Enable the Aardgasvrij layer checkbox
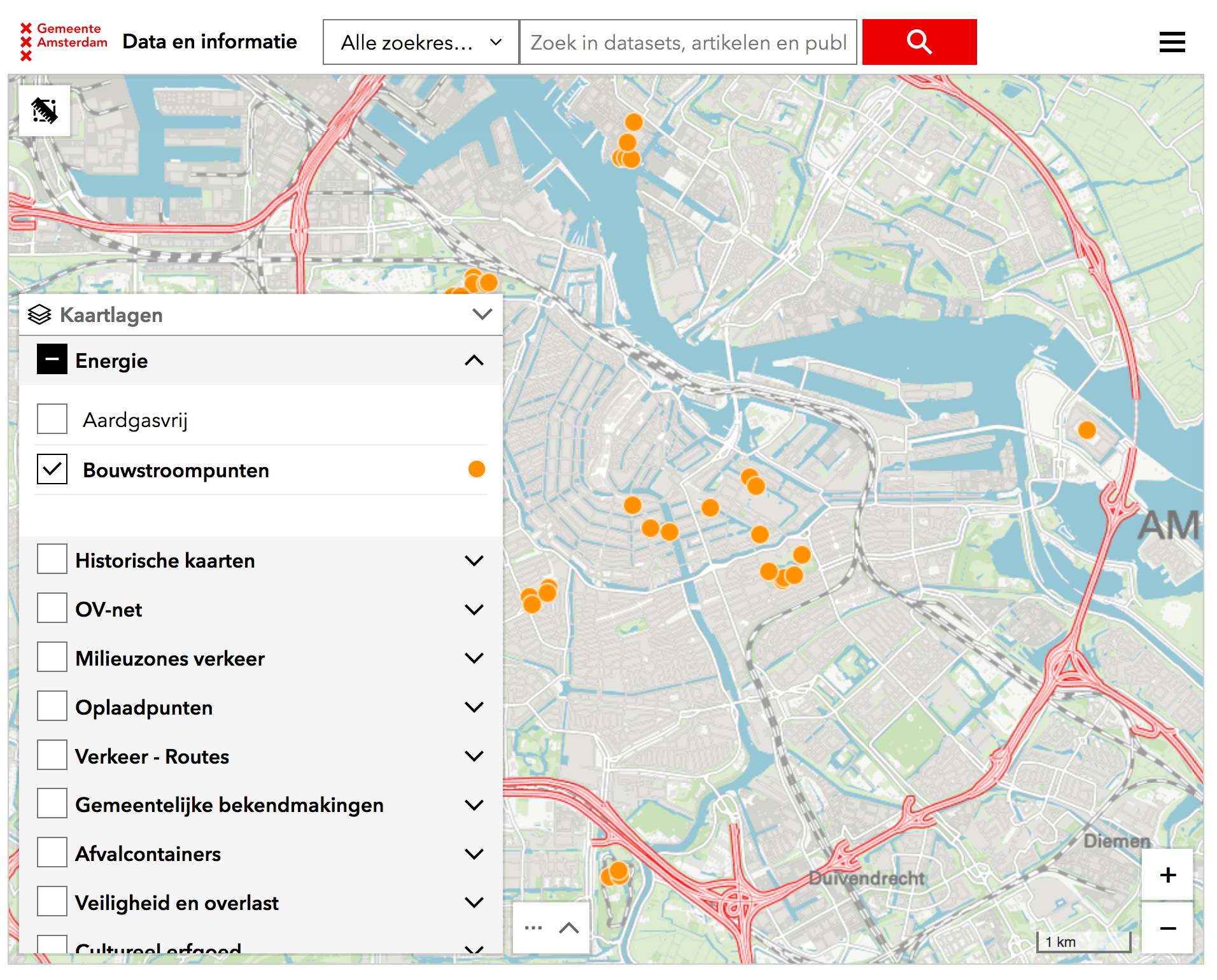The width and height of the screenshot is (1217, 980). pos(52,418)
